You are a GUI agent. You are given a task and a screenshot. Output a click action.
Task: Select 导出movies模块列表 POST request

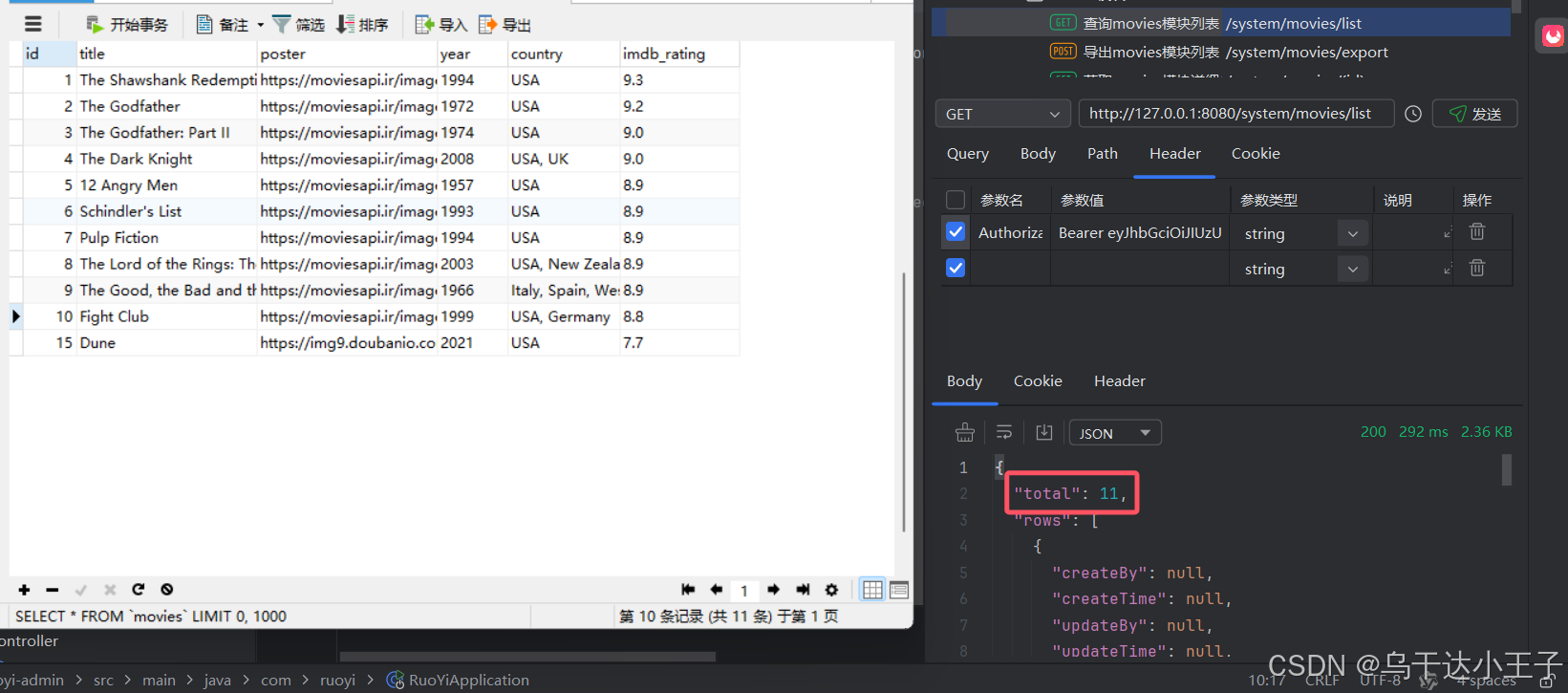1221,52
